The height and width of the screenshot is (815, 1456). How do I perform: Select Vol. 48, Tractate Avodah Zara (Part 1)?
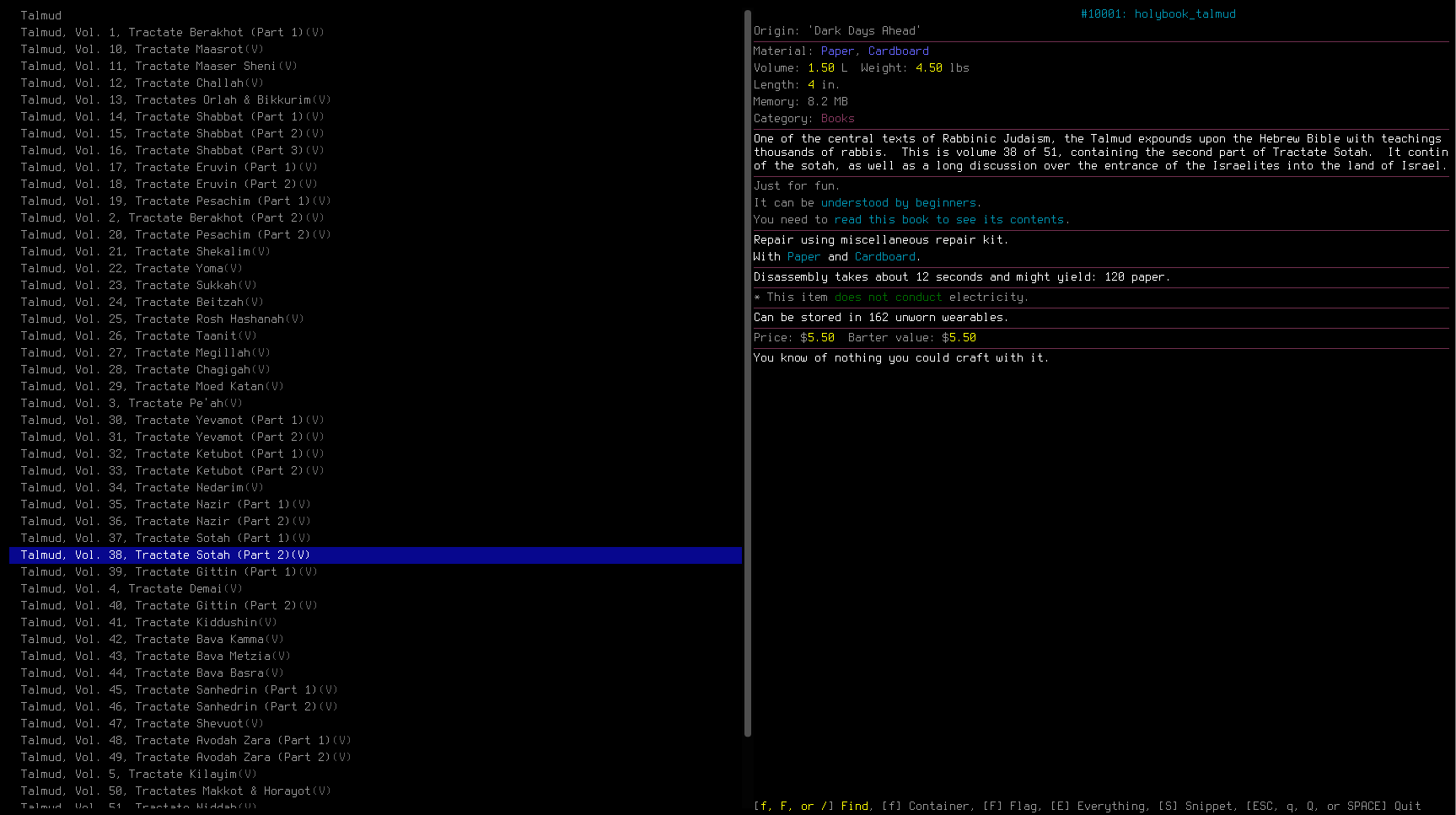point(185,740)
